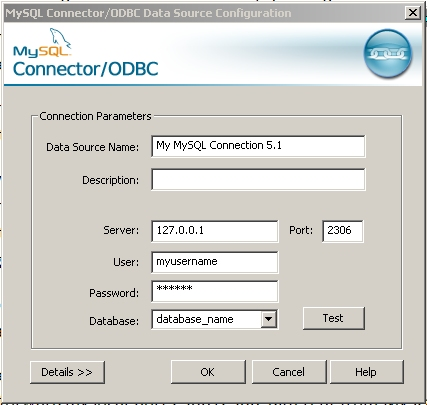Click the Port field showing 2306

(343, 231)
